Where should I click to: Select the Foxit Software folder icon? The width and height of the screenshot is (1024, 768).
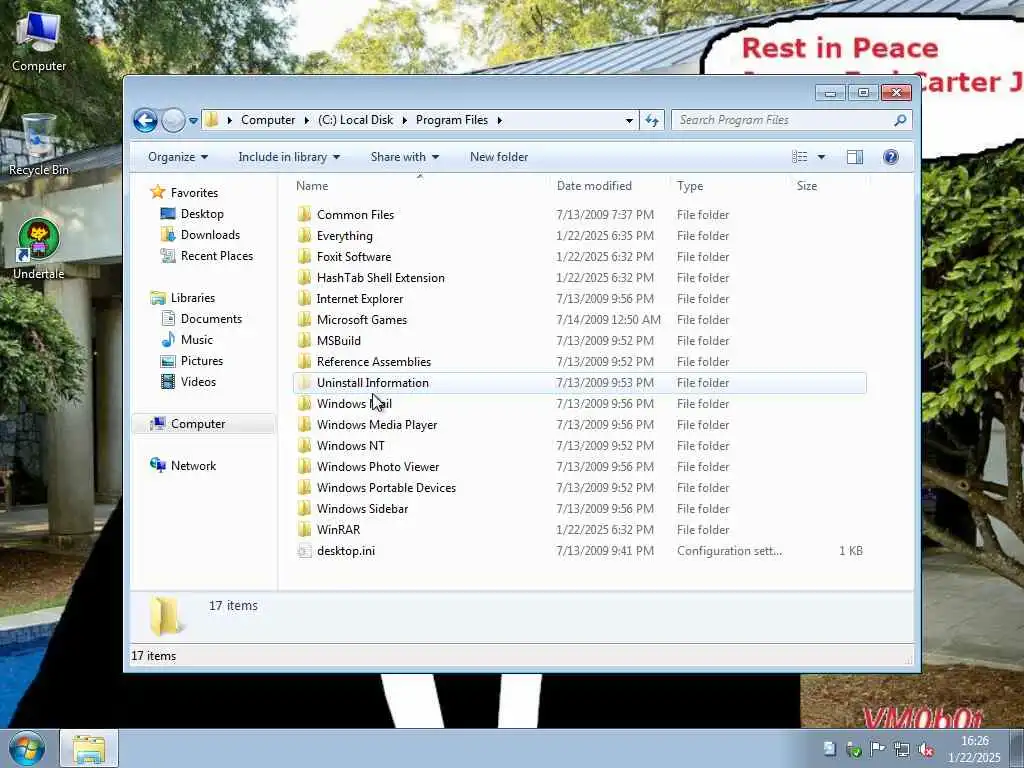click(304, 256)
